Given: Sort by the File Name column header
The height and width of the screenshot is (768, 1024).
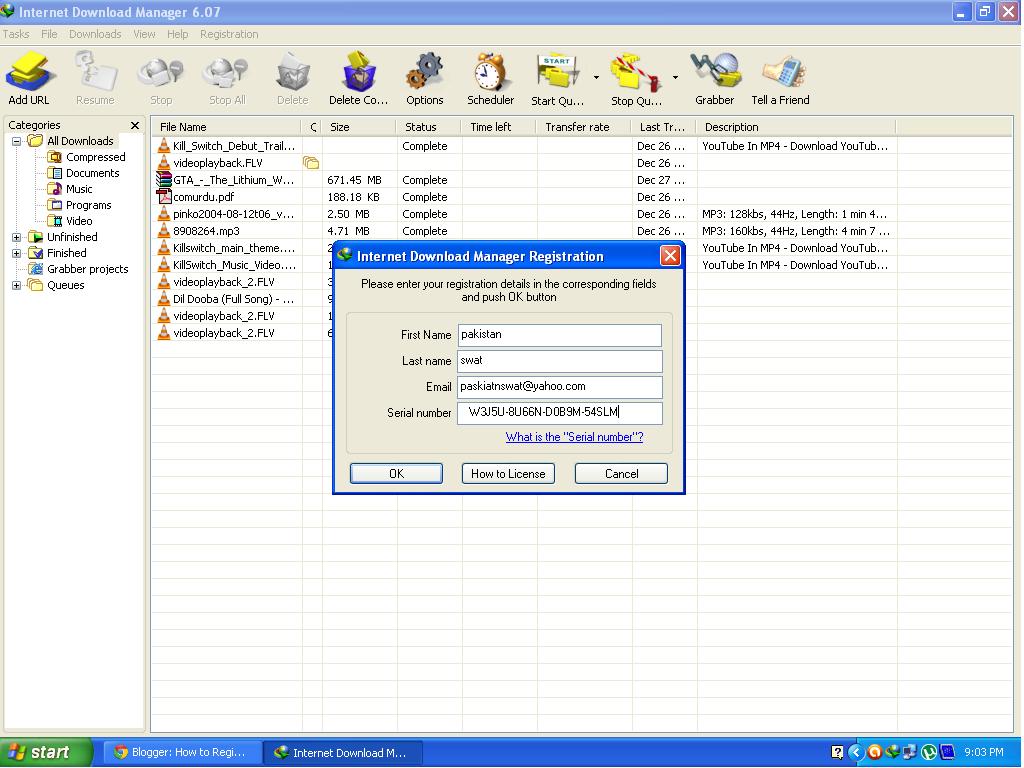Looking at the screenshot, I should click(x=226, y=127).
